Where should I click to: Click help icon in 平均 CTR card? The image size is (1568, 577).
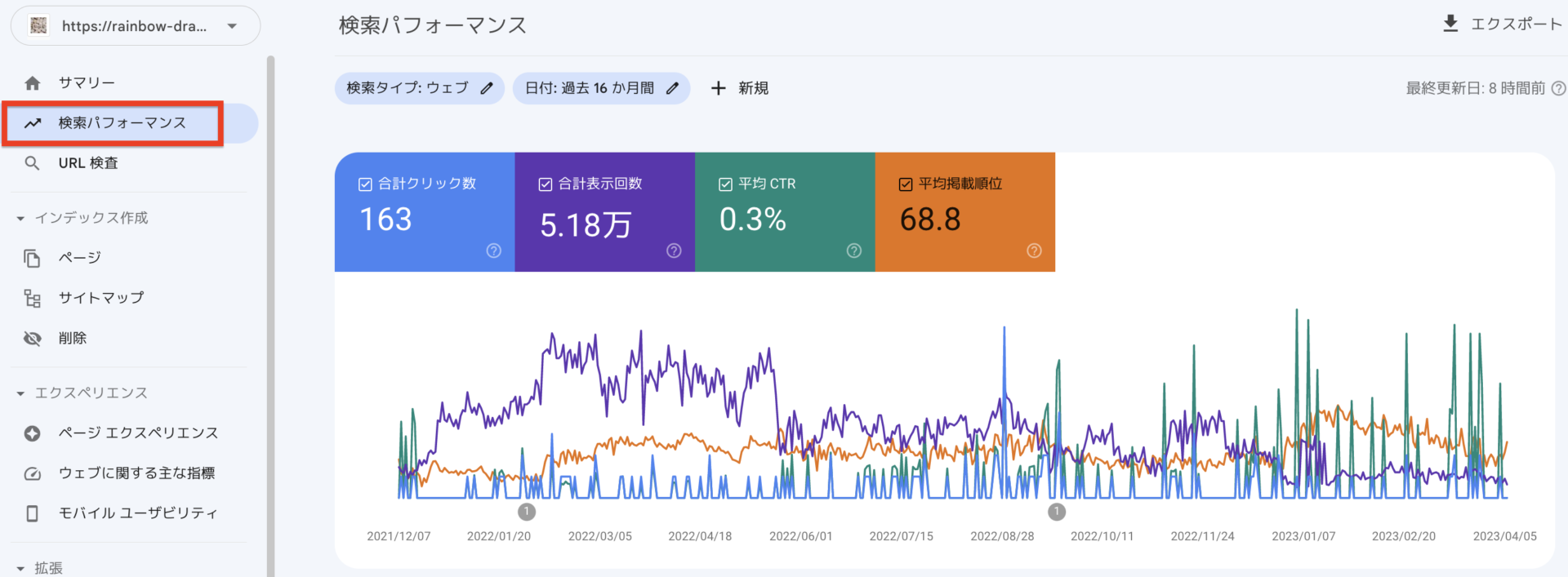pos(854,251)
